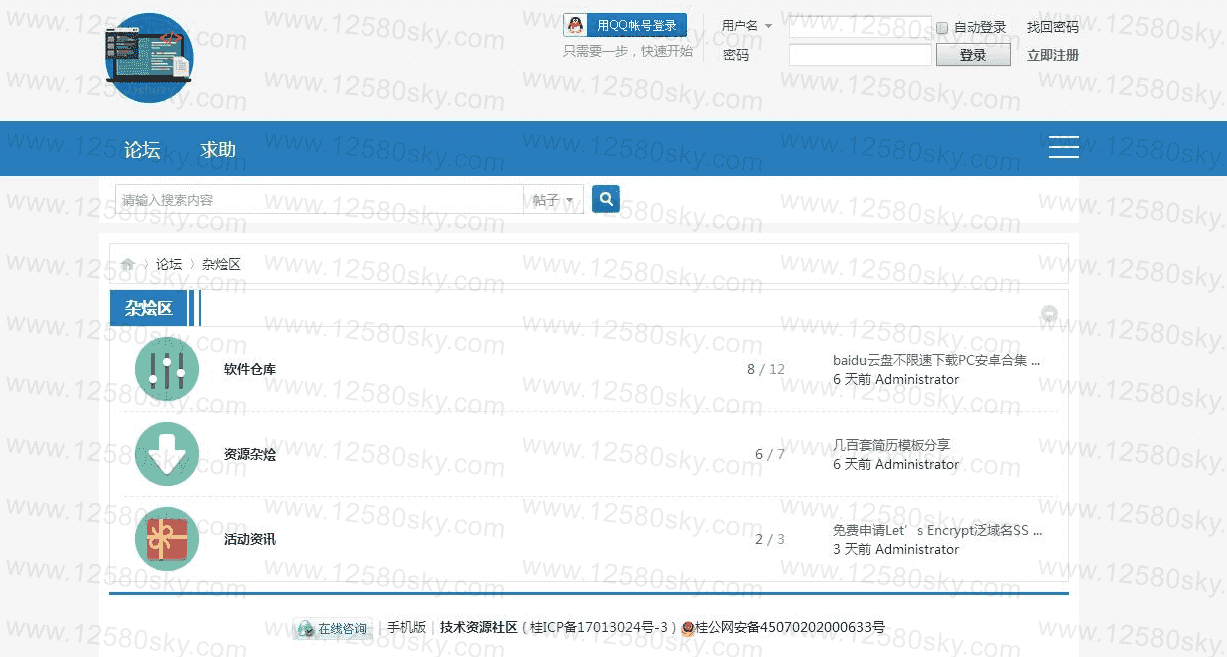Image resolution: width=1227 pixels, height=657 pixels.
Task: Click the 技术资源社区 footer link
Action: point(479,627)
